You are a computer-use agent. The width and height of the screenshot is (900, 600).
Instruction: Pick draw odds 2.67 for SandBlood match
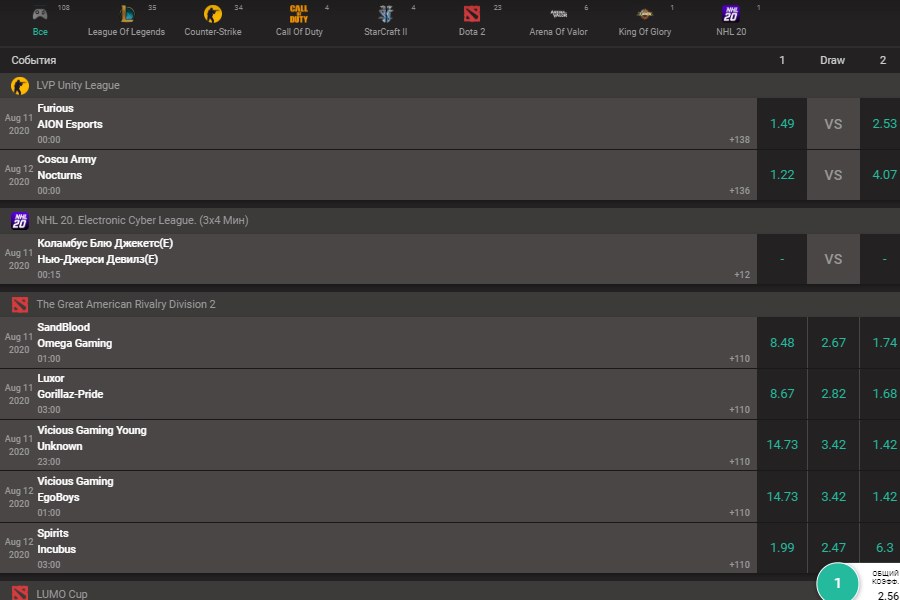pyautogui.click(x=833, y=343)
